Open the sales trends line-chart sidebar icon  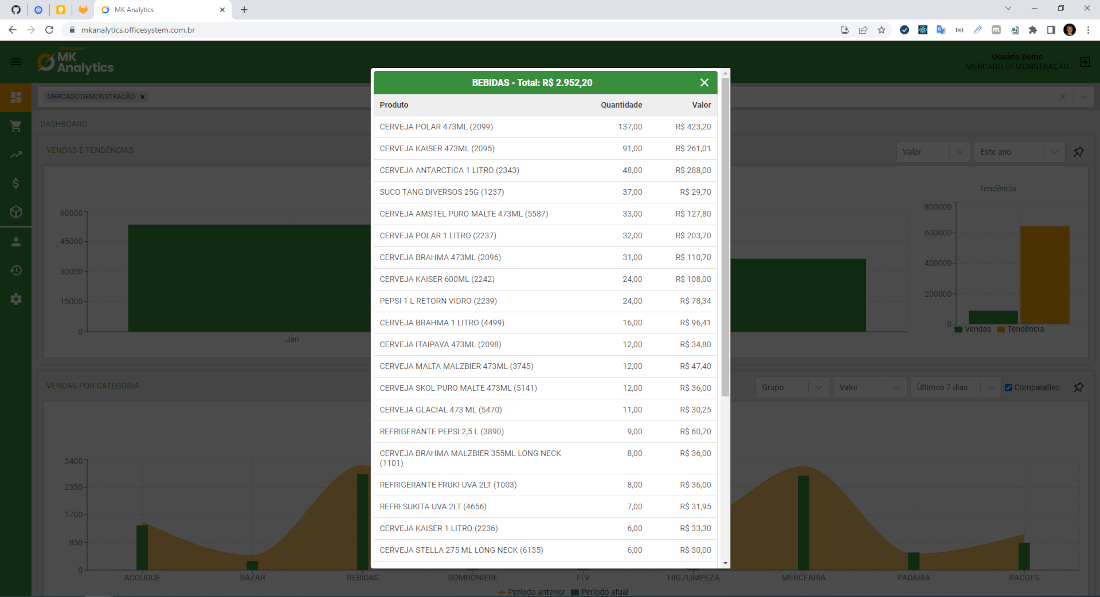click(x=14, y=153)
